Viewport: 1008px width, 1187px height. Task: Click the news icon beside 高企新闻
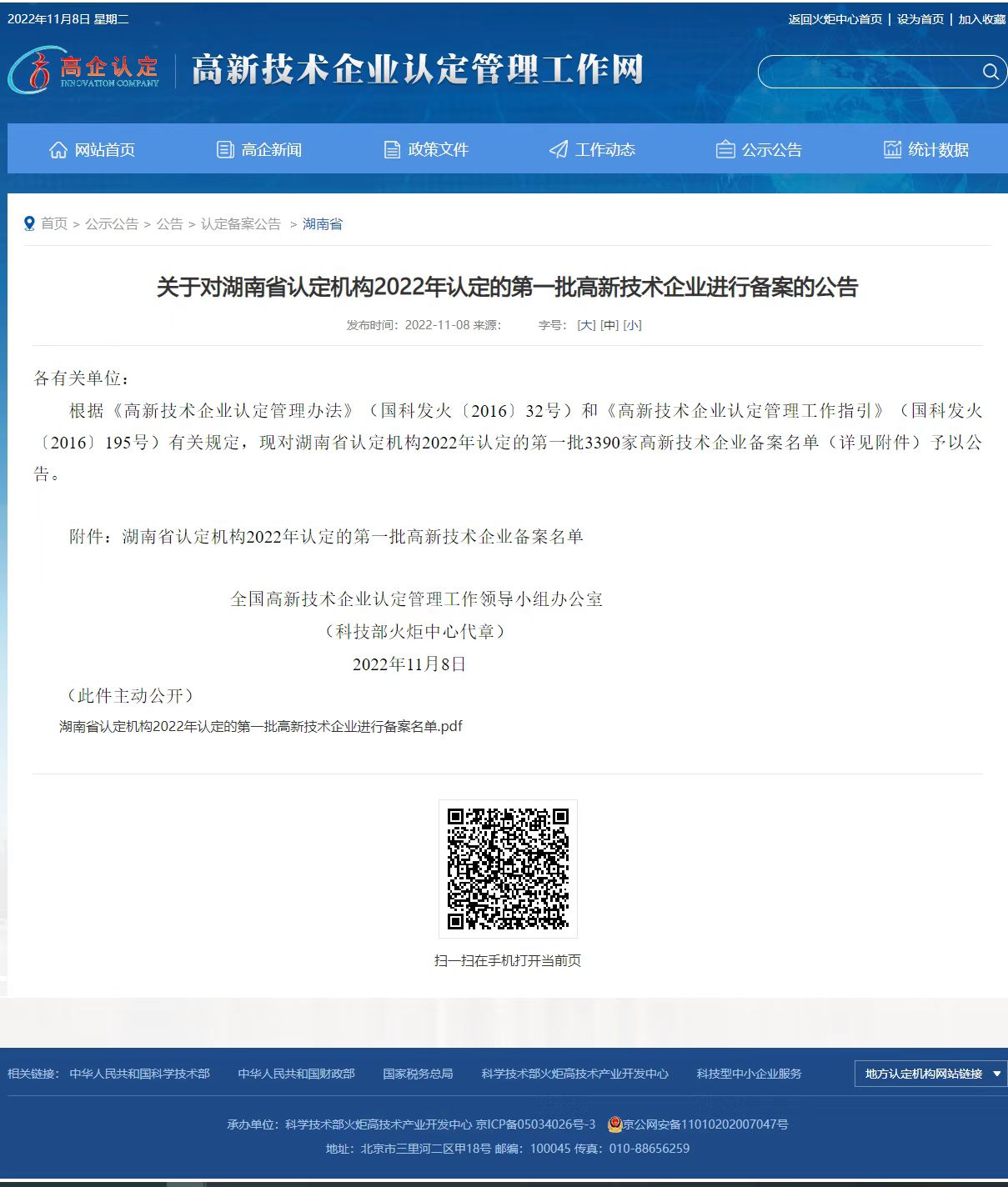(x=225, y=149)
